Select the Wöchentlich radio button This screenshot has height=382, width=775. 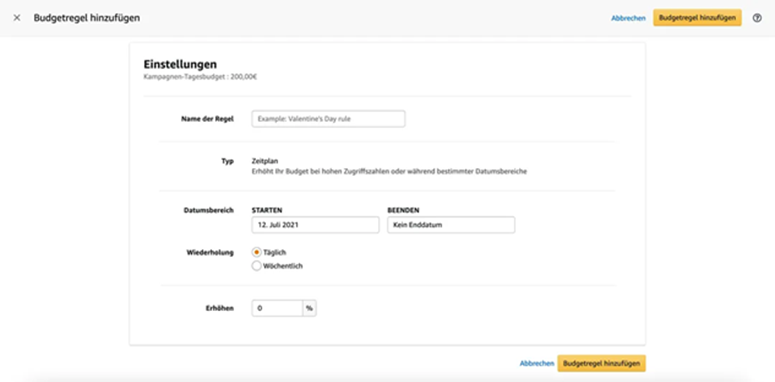click(x=257, y=266)
